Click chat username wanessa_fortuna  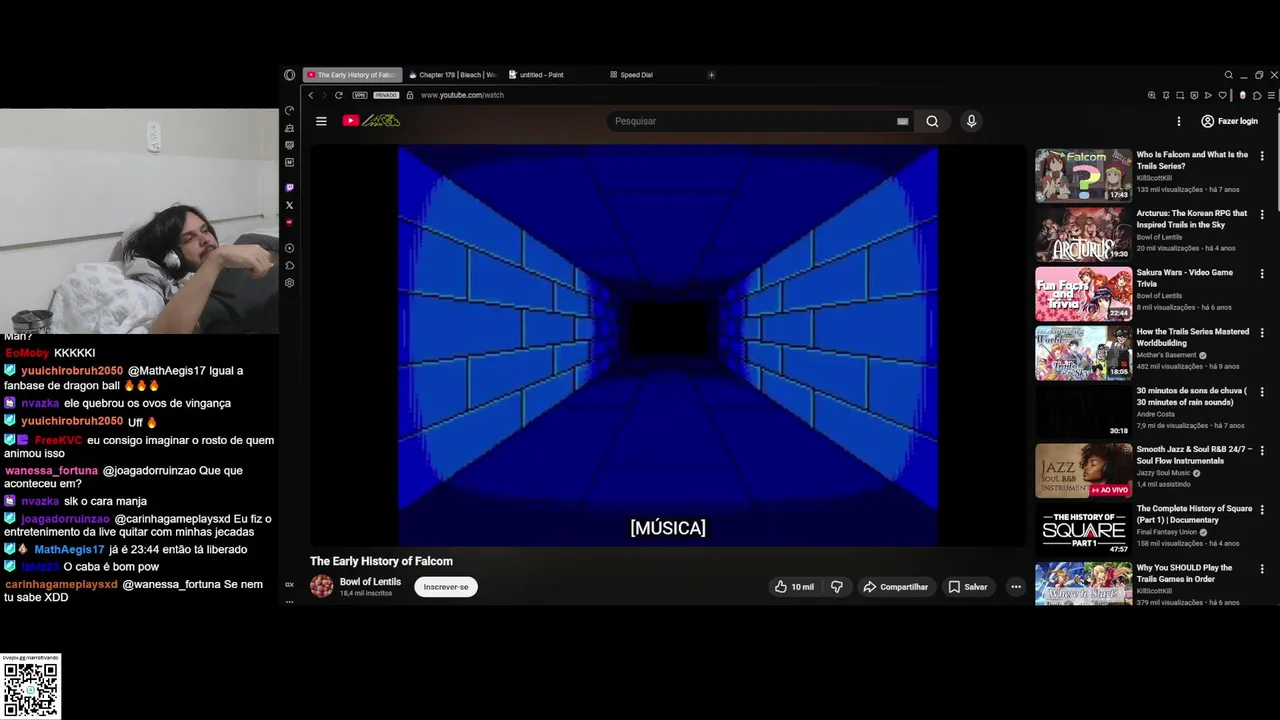pos(52,471)
